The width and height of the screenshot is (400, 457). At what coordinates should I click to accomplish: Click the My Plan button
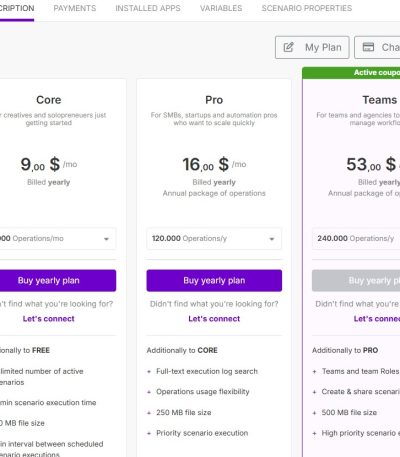click(312, 47)
